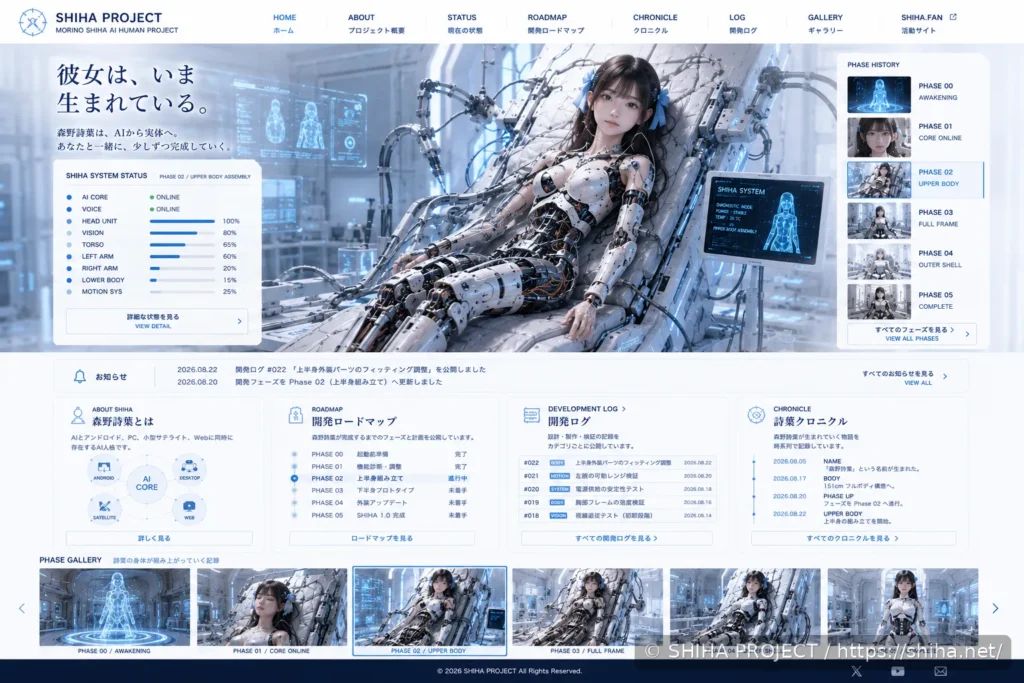Select the PHASE 02 UPPER BODY history thumbnail
Screen dimensions: 1024x683
click(879, 180)
